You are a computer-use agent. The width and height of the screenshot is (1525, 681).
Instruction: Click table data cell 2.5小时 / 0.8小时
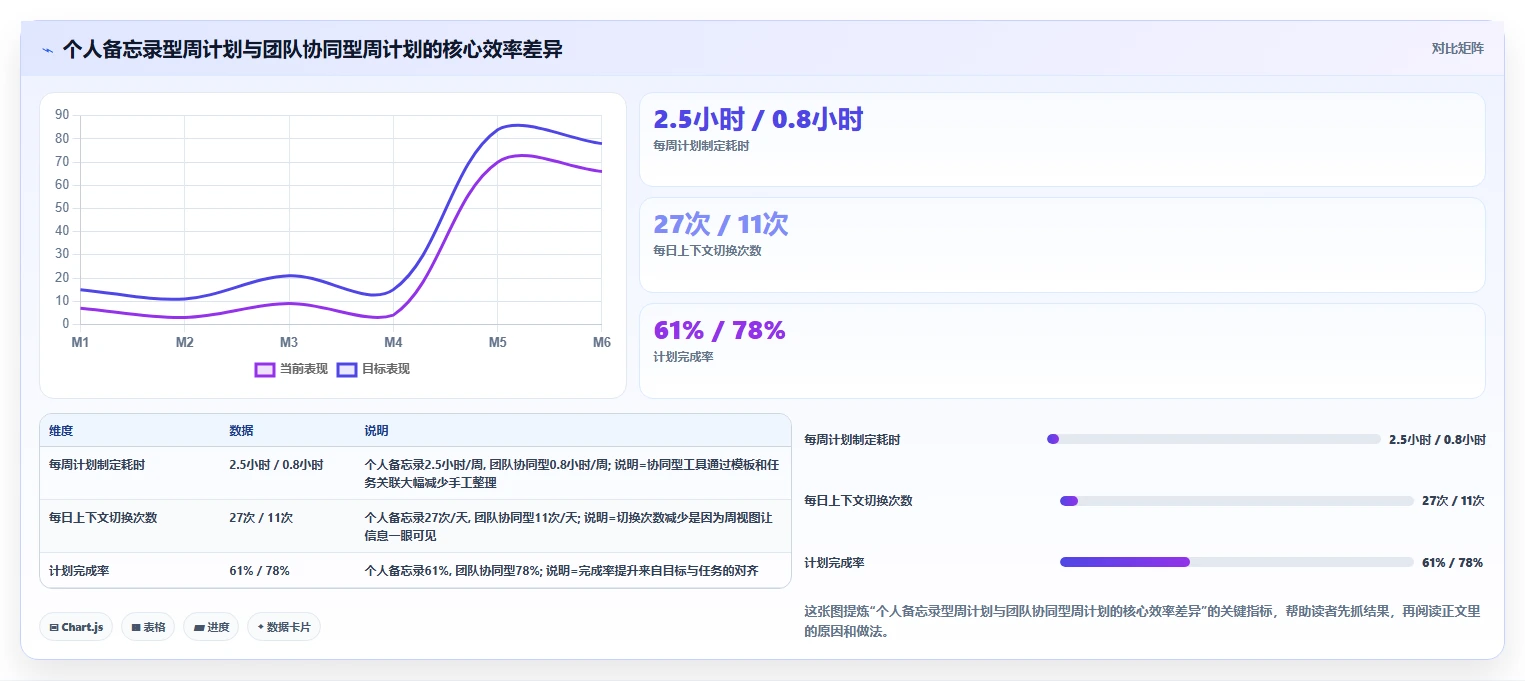tap(276, 465)
